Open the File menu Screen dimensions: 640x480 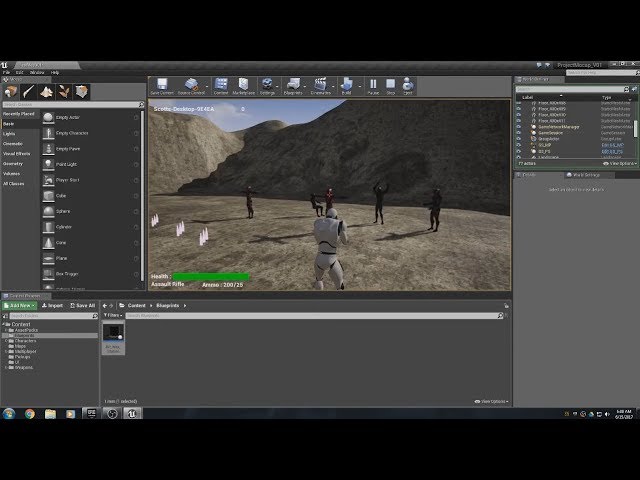point(6,72)
